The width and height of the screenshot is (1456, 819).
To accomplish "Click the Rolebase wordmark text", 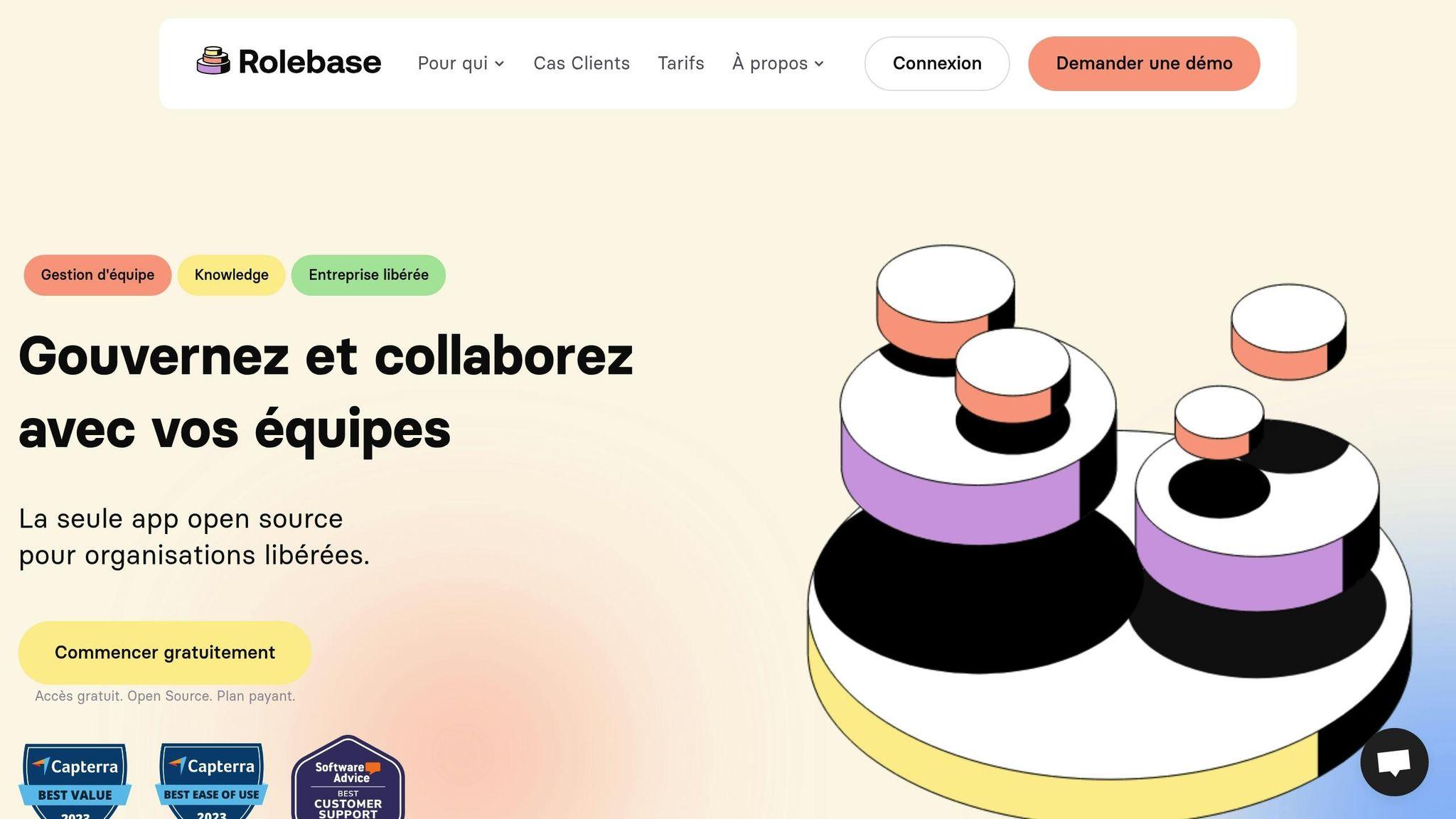I will click(x=310, y=62).
